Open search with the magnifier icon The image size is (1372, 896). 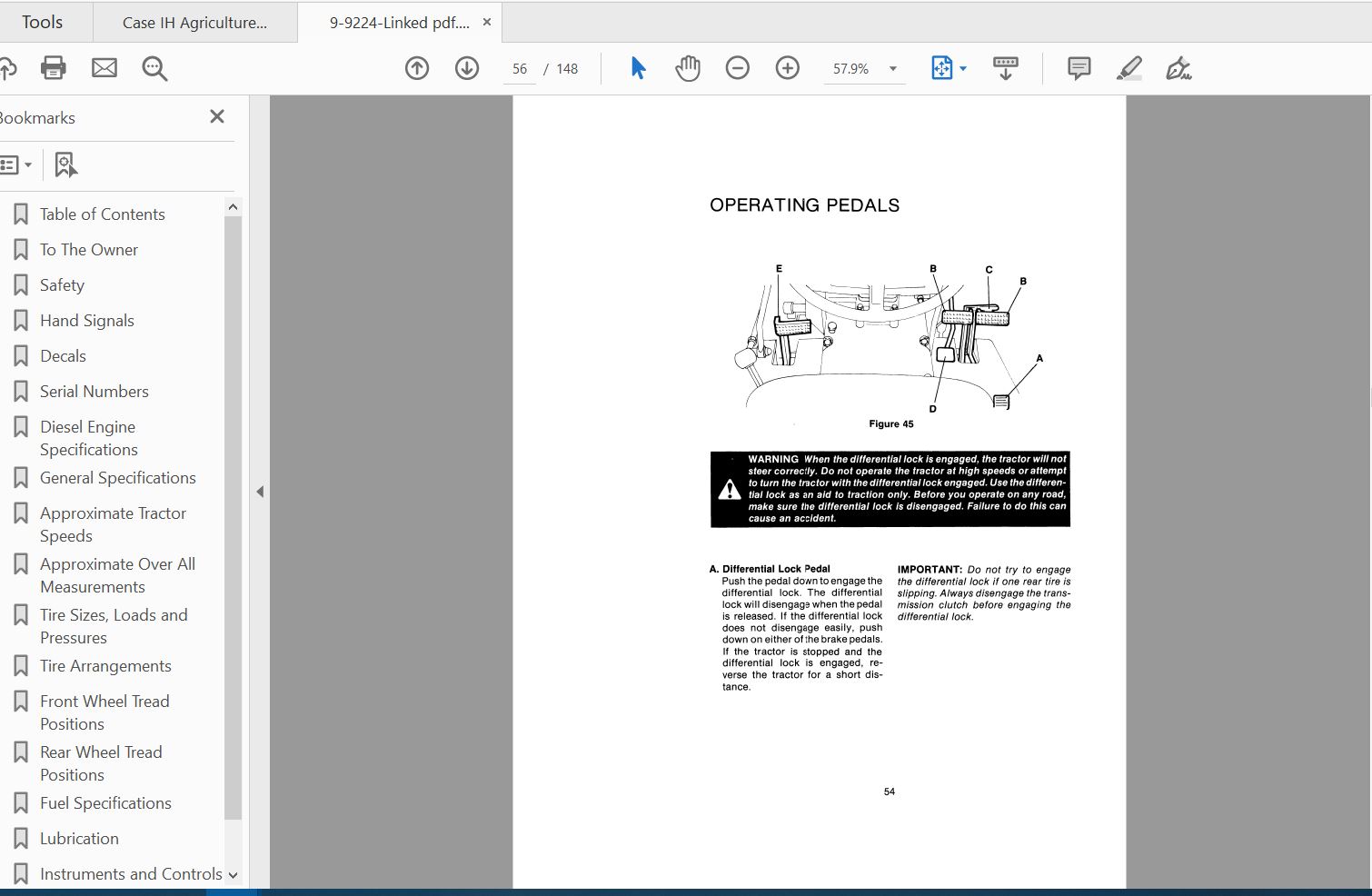pos(154,68)
